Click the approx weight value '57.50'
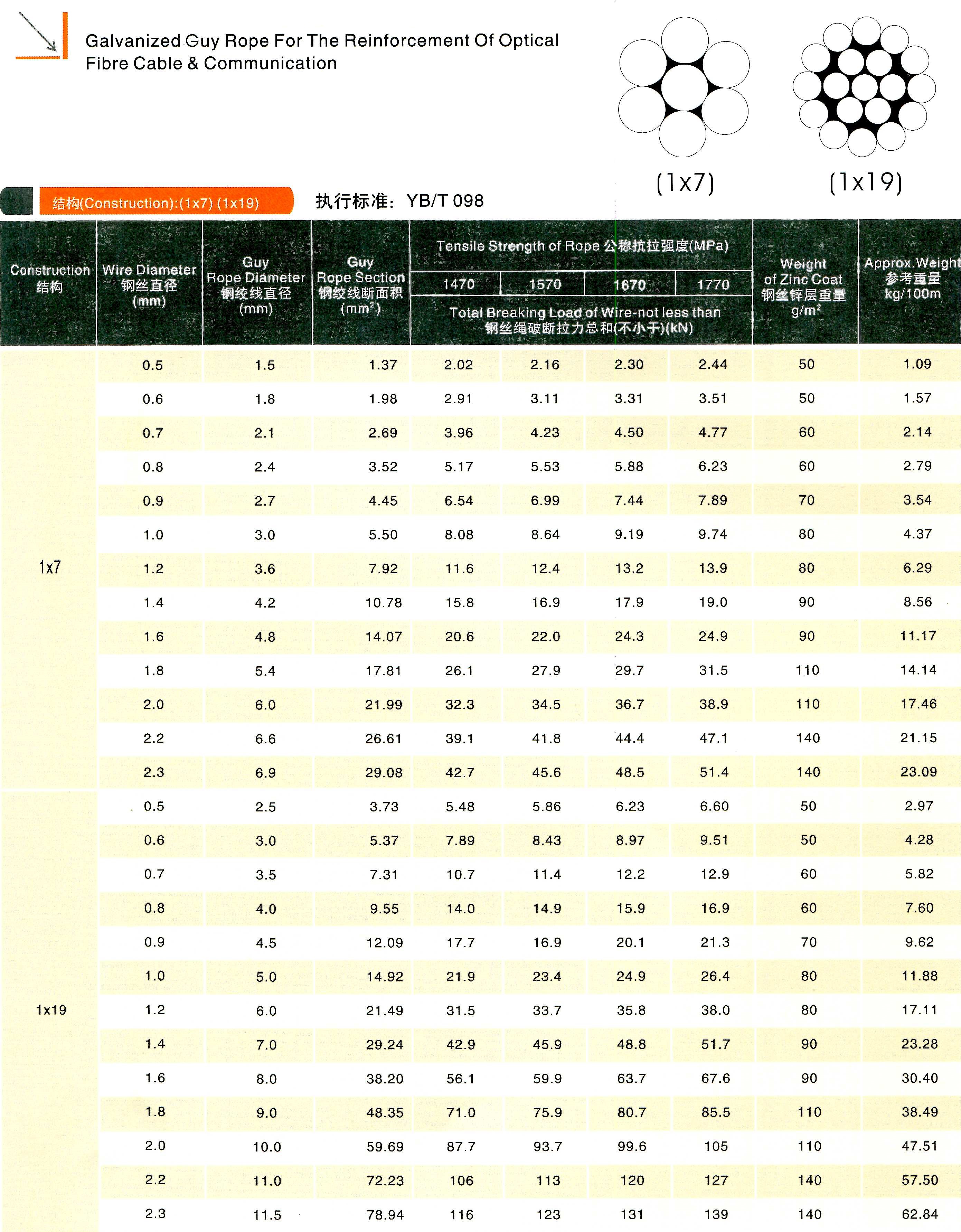Screen dimensions: 961x1232 pos(920,1180)
